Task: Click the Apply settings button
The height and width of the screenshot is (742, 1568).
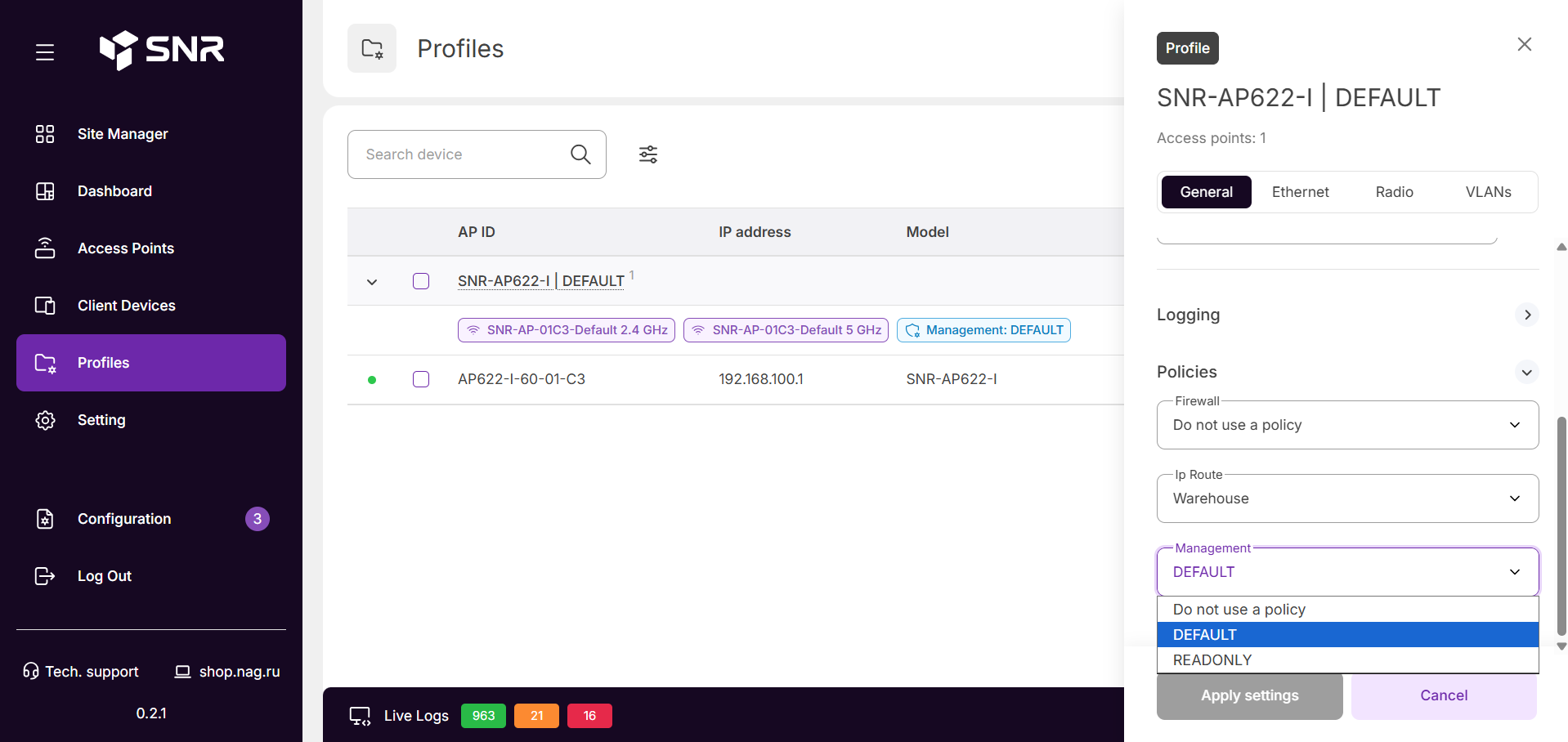Action: pos(1250,695)
